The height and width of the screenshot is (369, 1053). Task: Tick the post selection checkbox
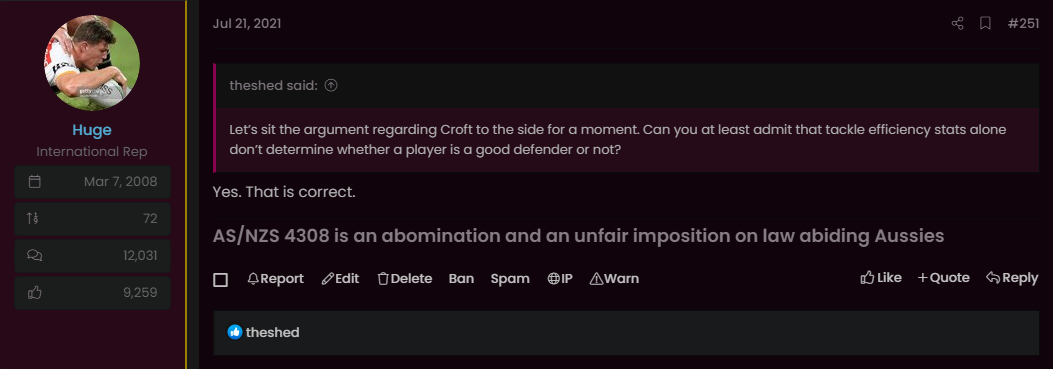pos(220,280)
